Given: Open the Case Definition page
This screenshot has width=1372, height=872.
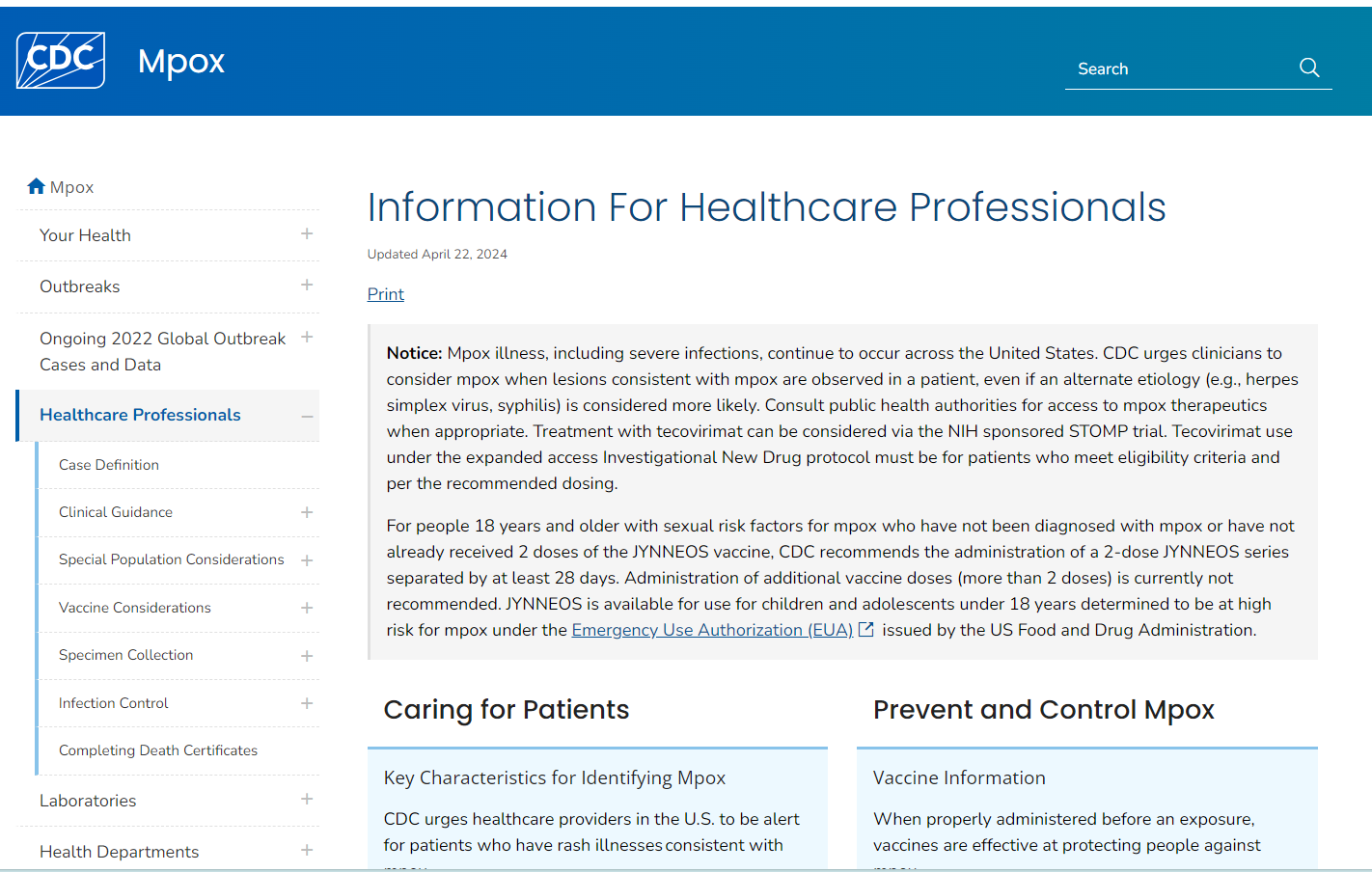Looking at the screenshot, I should point(108,464).
